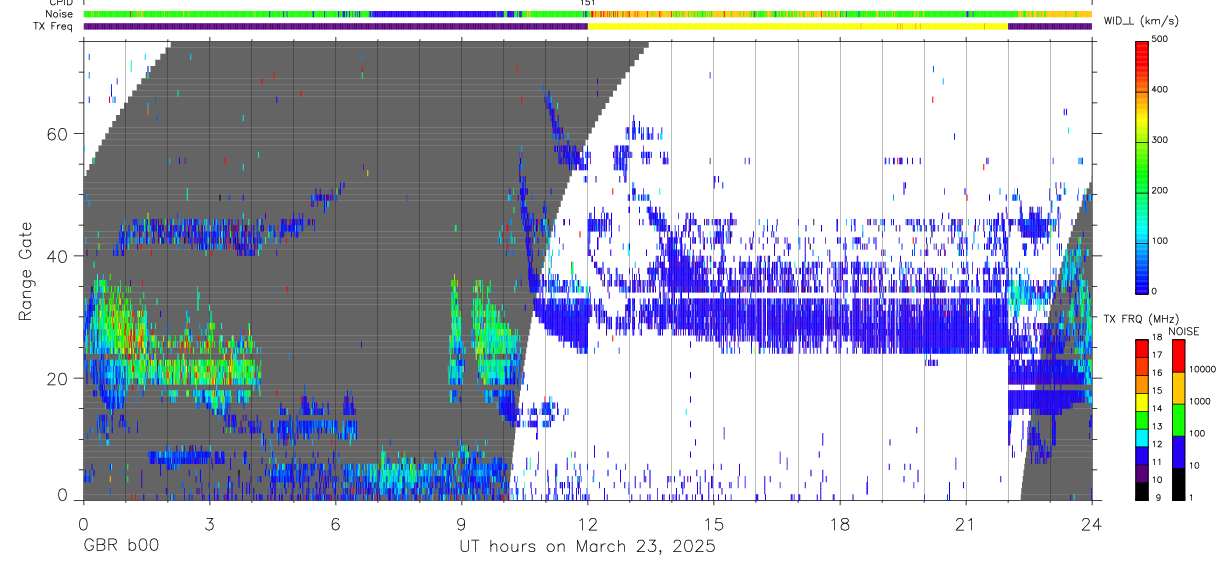Click UT hour tick label 3

208,523
